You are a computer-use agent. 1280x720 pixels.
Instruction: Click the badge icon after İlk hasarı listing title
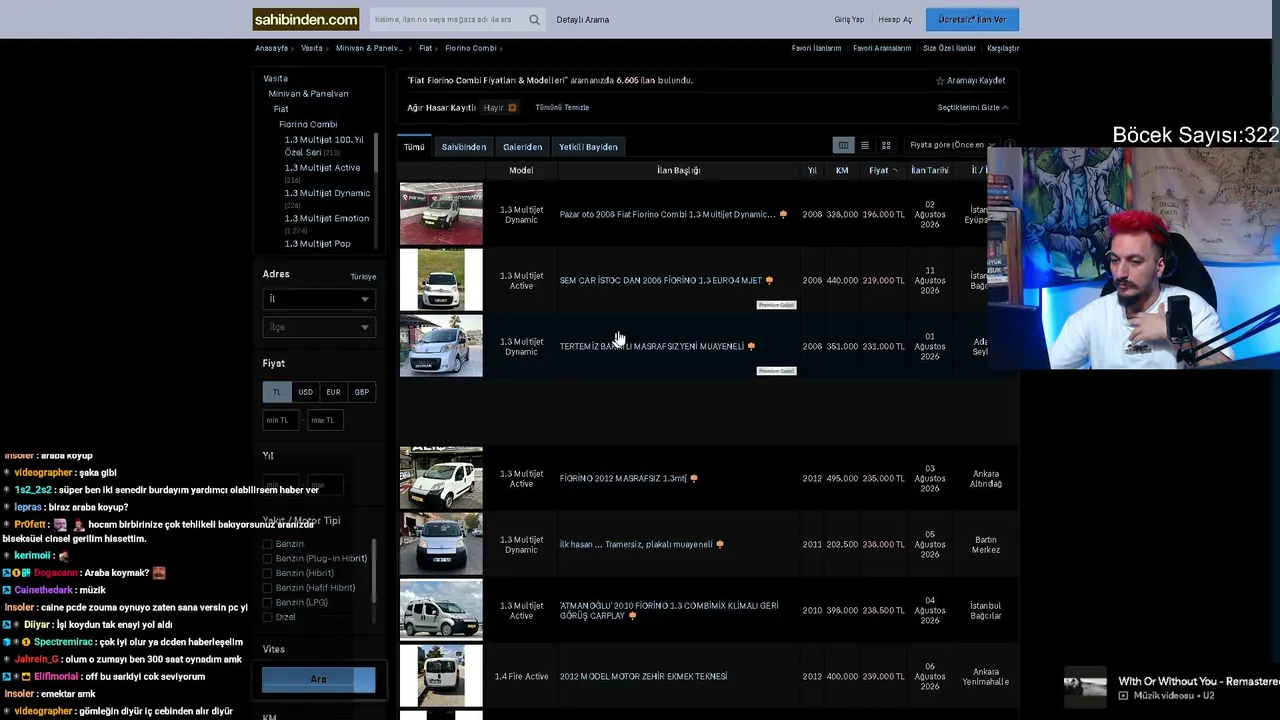pyautogui.click(x=720, y=544)
